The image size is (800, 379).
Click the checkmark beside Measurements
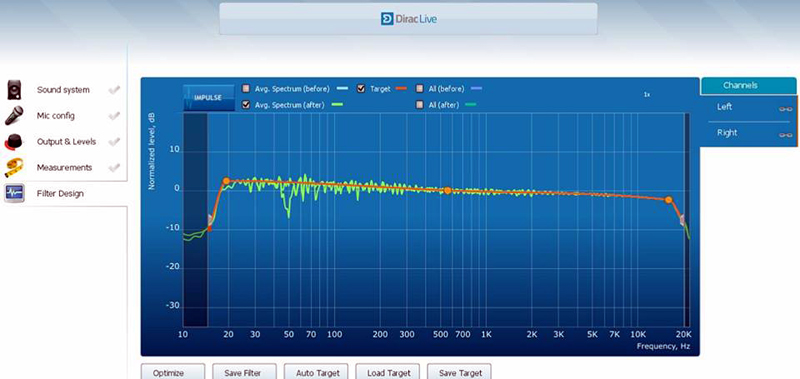pyautogui.click(x=114, y=167)
